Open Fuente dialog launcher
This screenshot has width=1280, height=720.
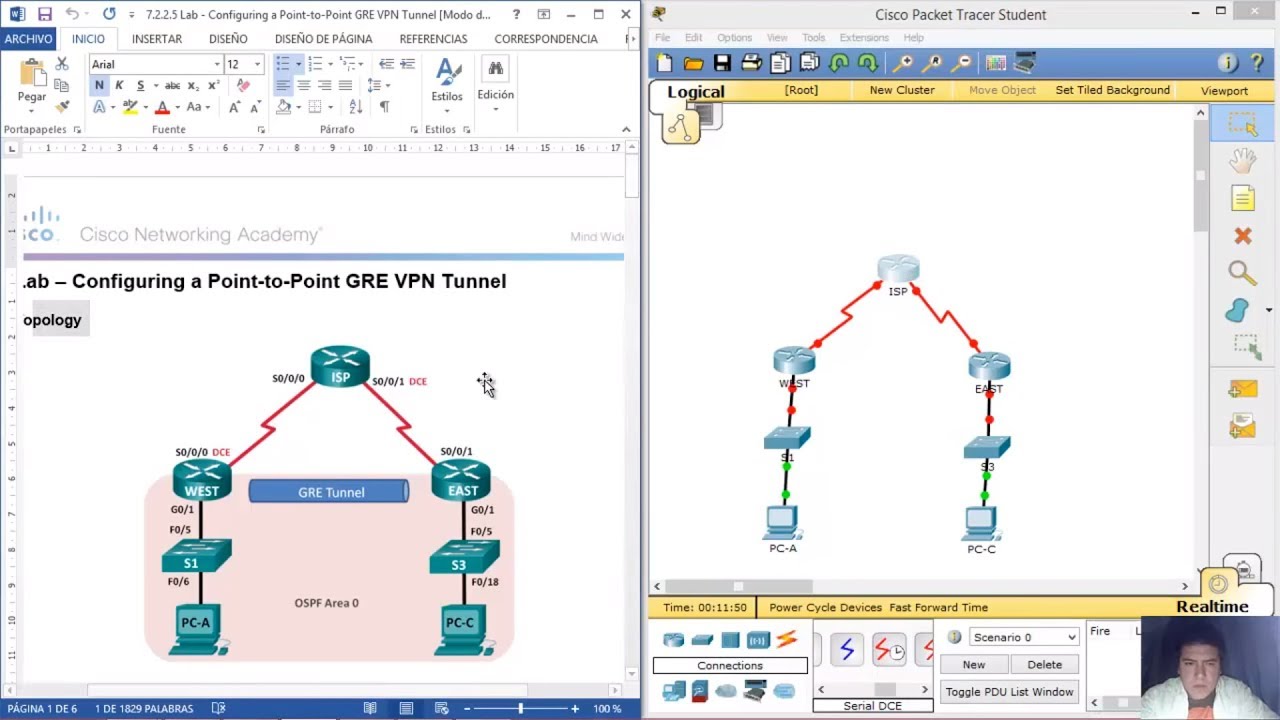(x=261, y=130)
